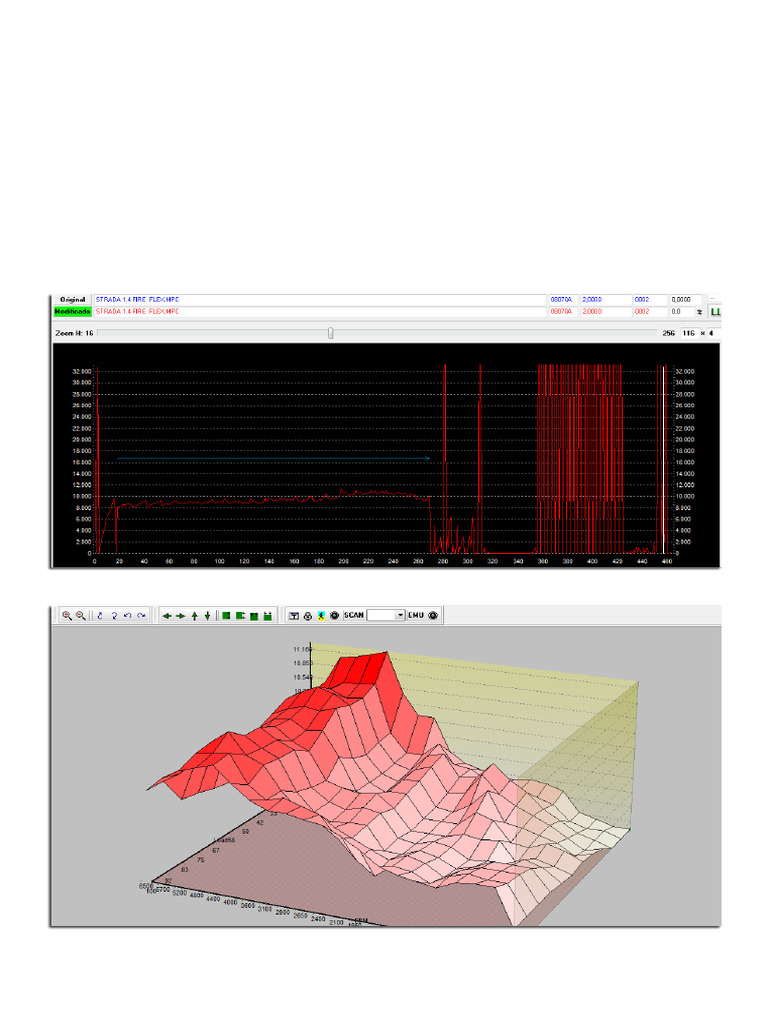Click the green down arrow icon
This screenshot has height=1024, width=768.
[x=208, y=616]
